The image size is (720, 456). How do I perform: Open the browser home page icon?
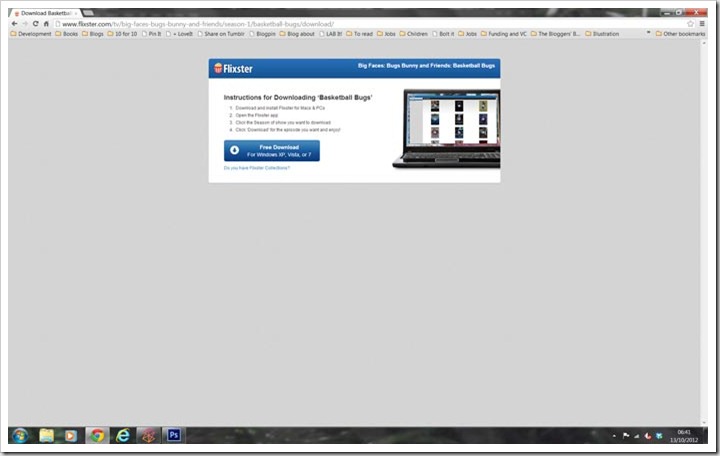pos(46,24)
